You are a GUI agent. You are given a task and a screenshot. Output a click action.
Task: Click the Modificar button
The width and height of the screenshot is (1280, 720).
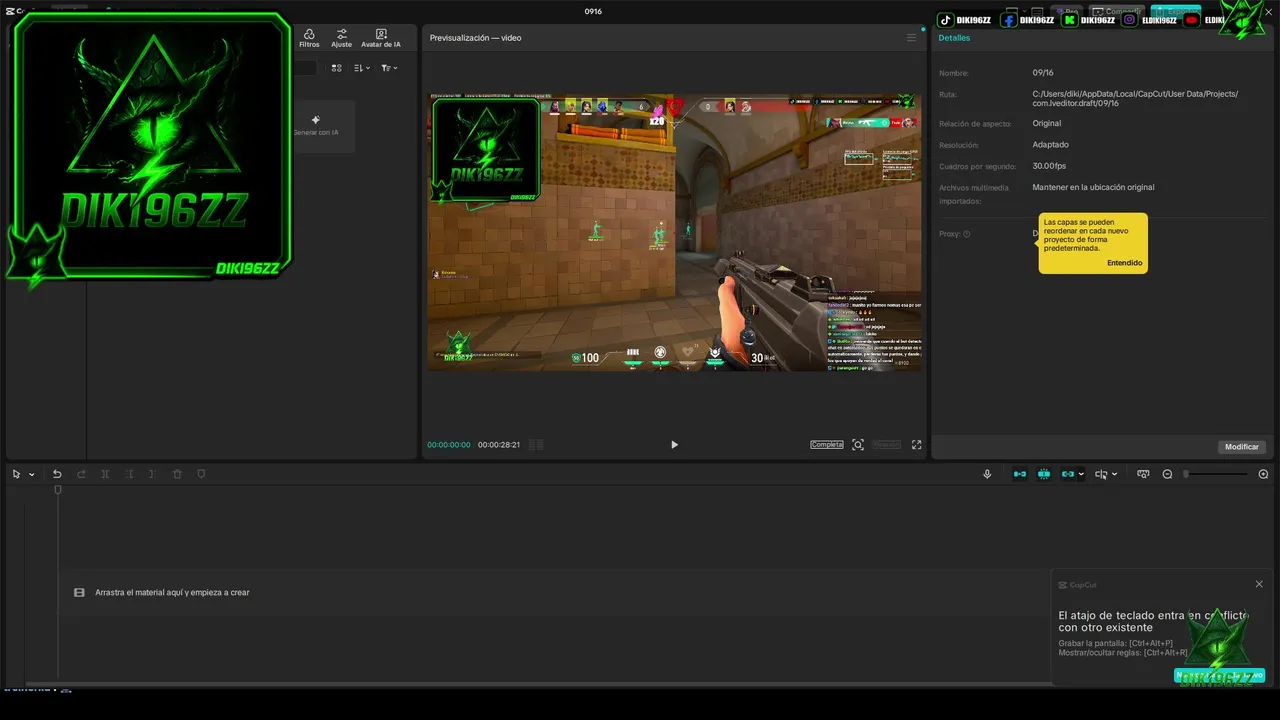(1242, 447)
